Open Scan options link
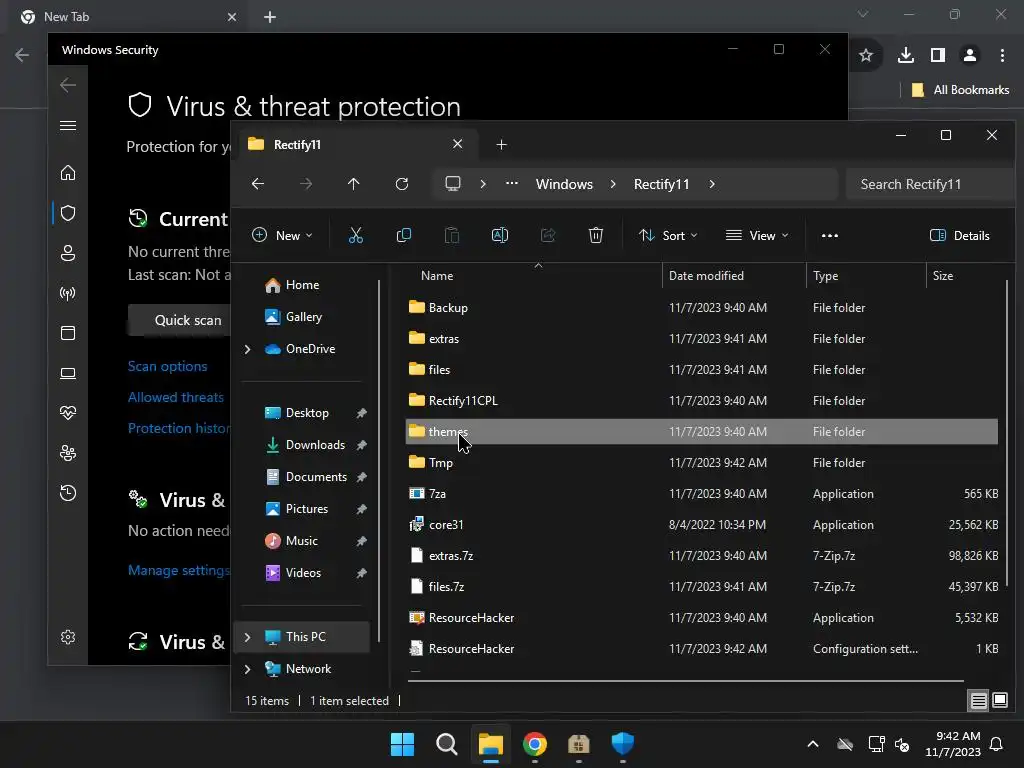The width and height of the screenshot is (1024, 768). coord(168,366)
